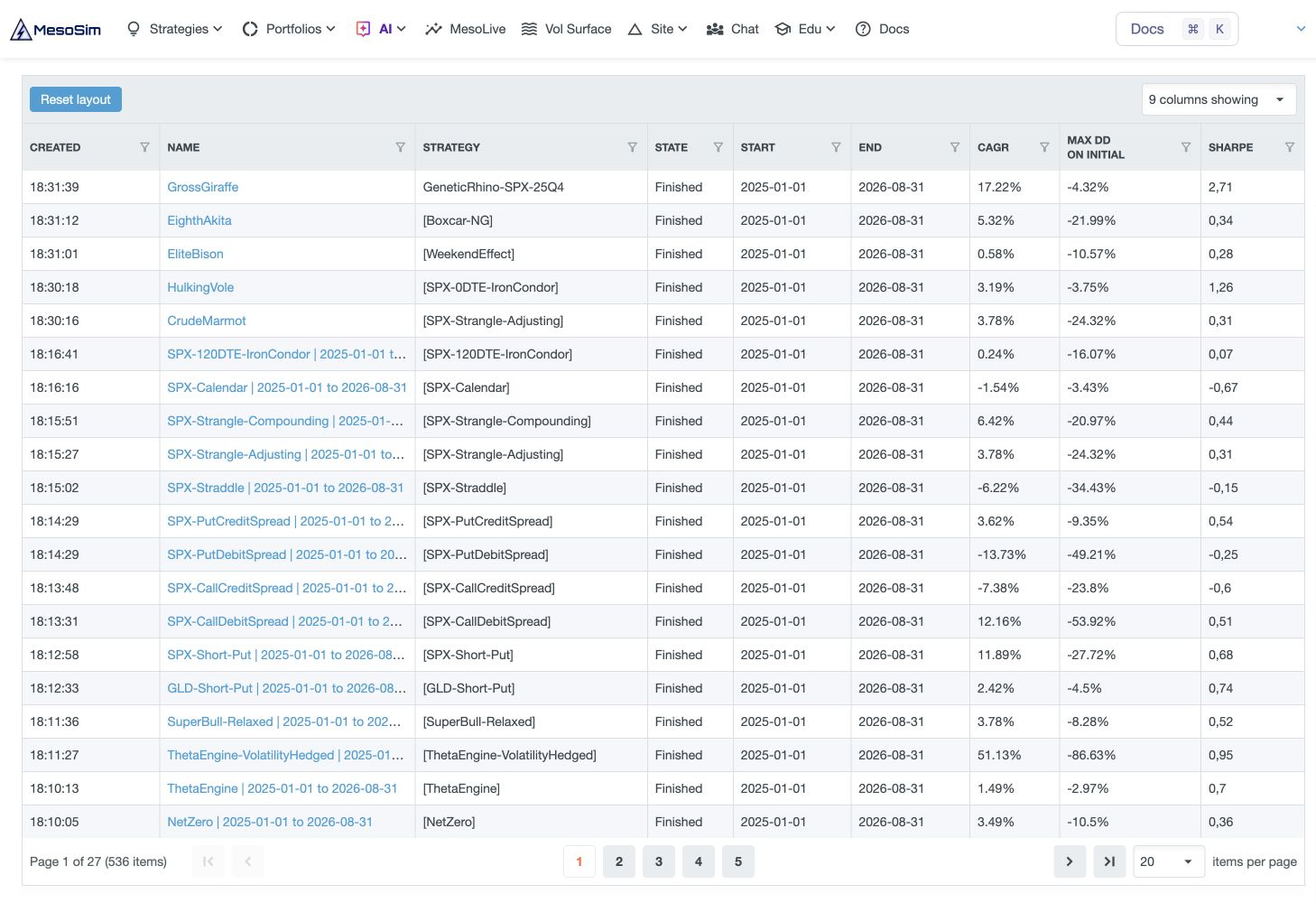Open the 9 columns showing dropdown
This screenshot has height=903, width=1316.
point(1219,99)
